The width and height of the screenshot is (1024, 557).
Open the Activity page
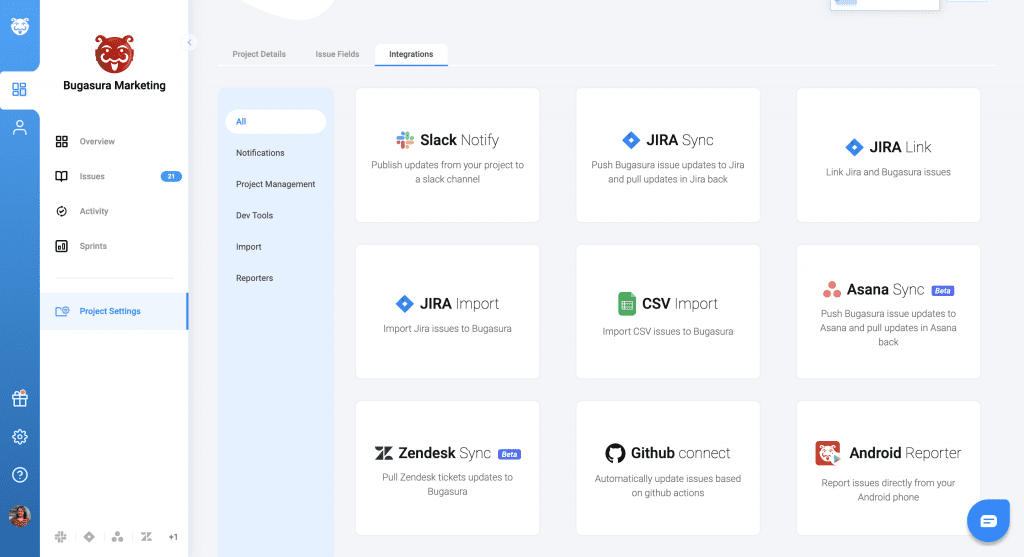(94, 211)
